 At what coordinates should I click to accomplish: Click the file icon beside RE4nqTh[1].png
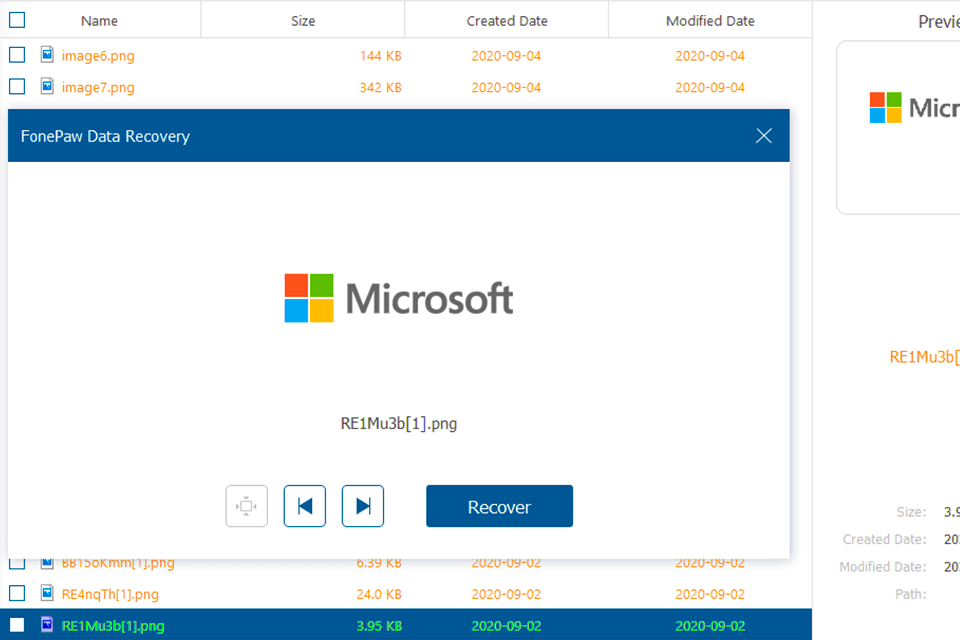click(47, 594)
